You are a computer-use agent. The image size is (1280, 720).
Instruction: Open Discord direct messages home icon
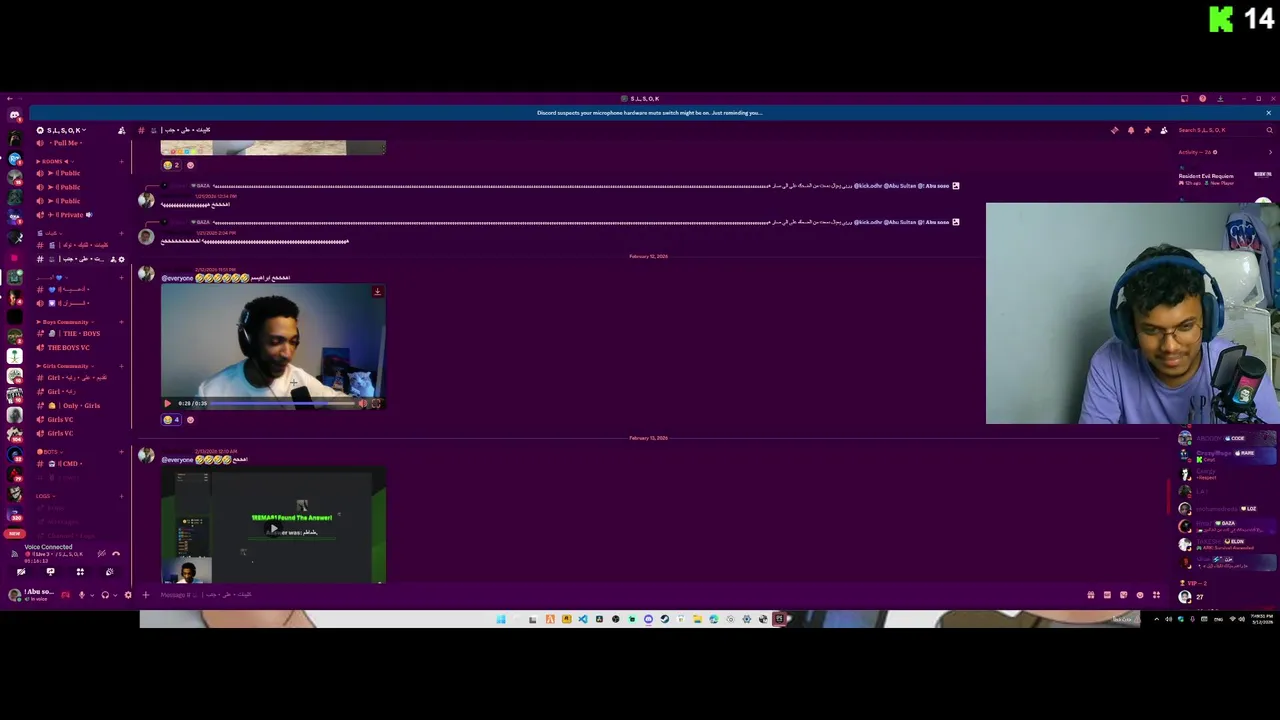point(14,115)
